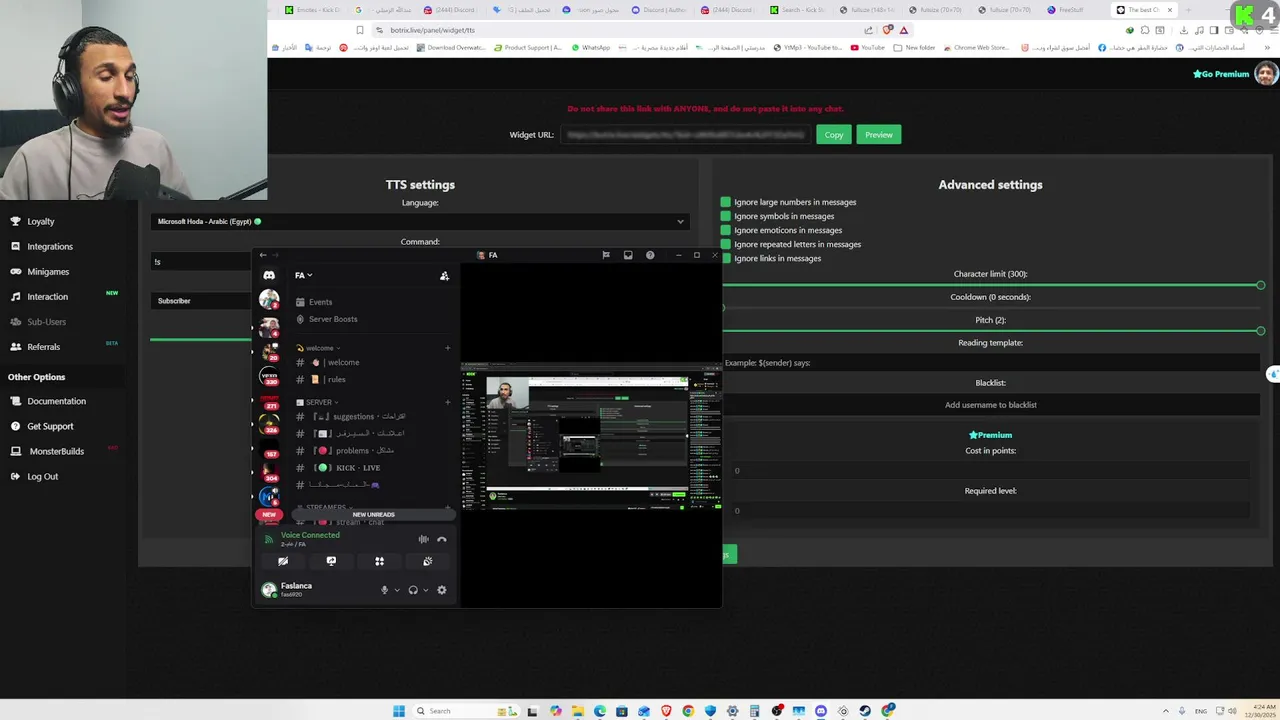Add channel to SERVER category
1280x720 pixels.
pos(447,402)
